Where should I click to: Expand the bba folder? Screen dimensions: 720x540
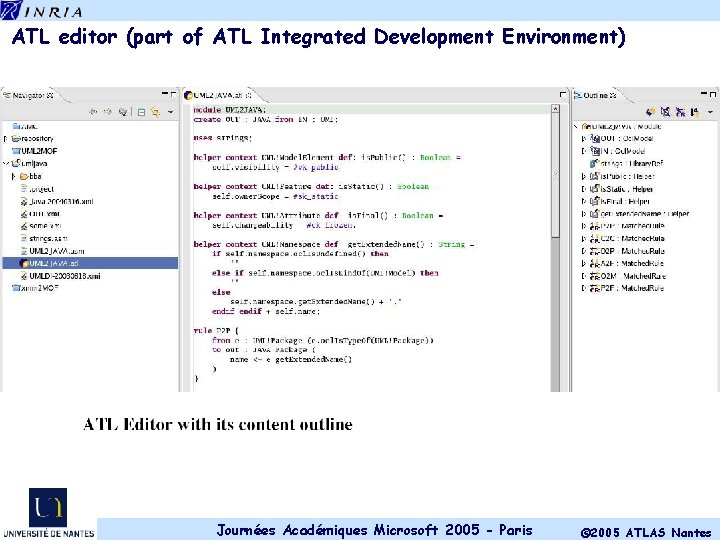click(13, 176)
